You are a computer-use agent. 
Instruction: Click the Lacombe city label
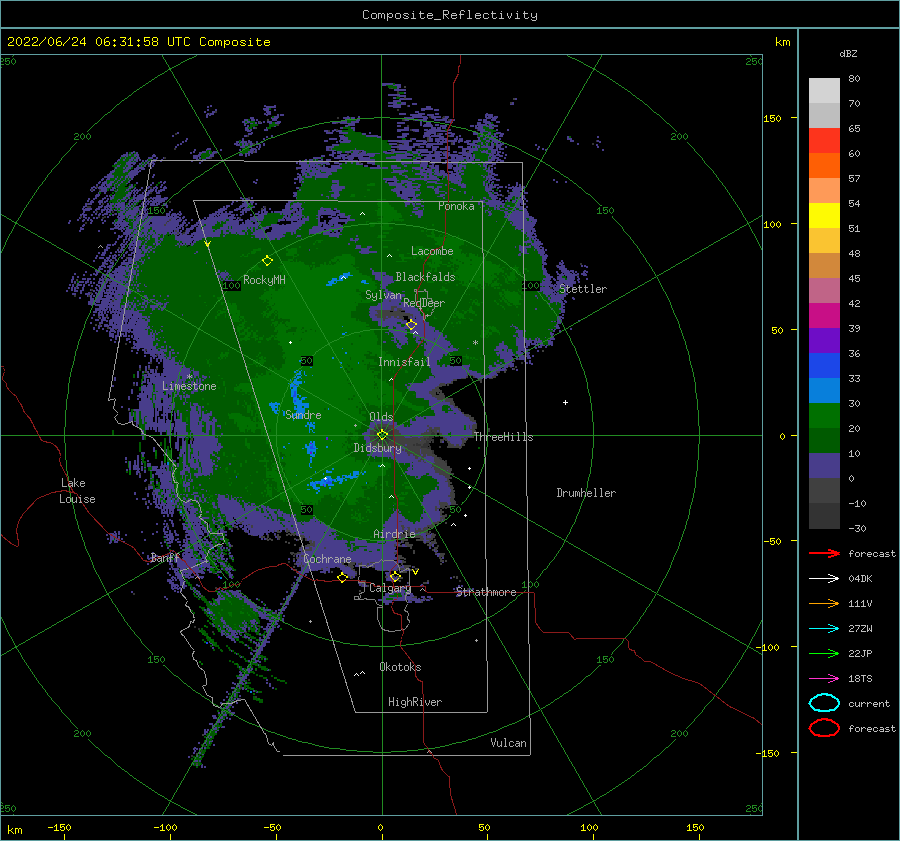point(432,251)
